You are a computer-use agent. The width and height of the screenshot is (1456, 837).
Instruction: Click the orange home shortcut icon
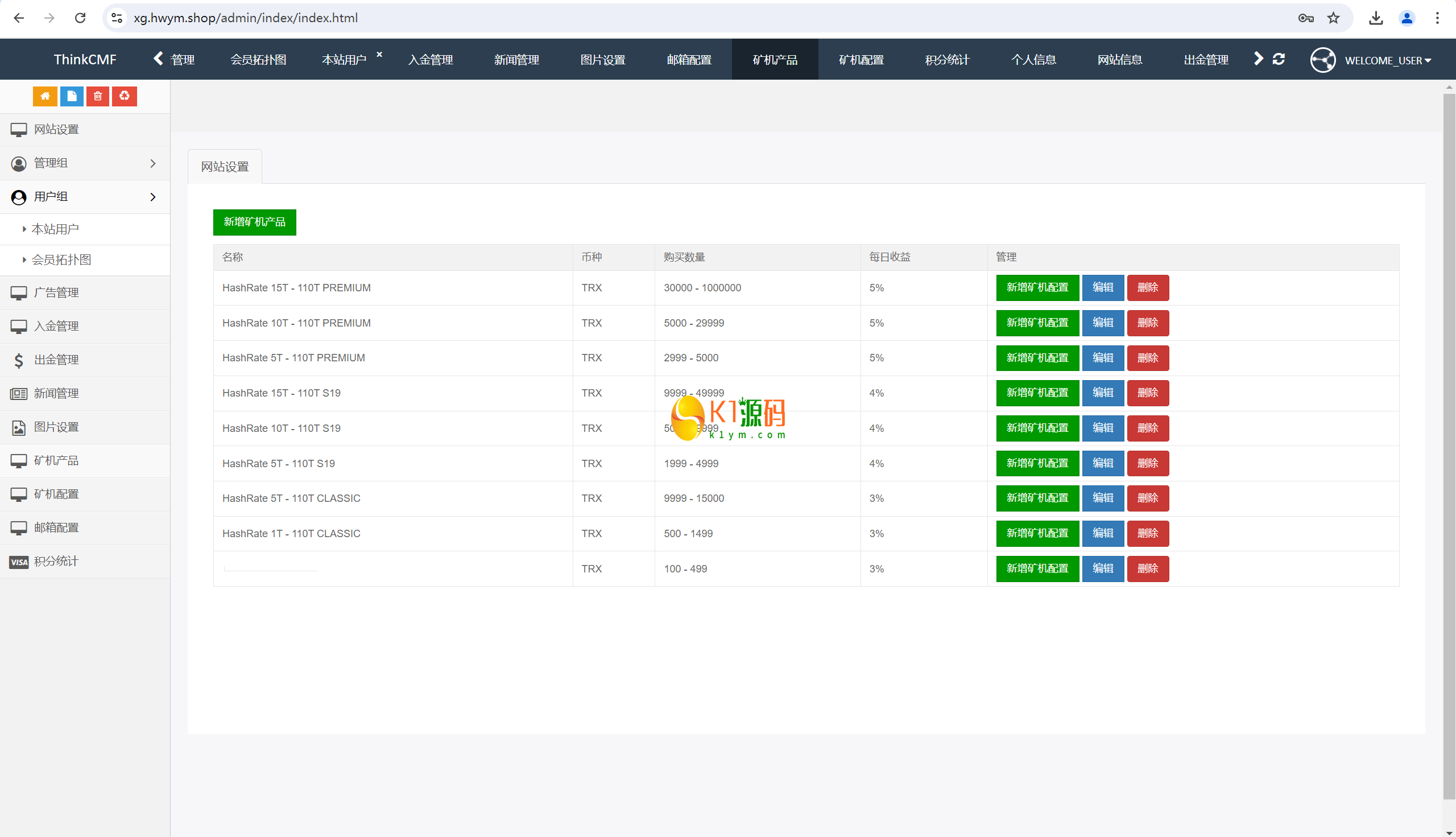[45, 96]
